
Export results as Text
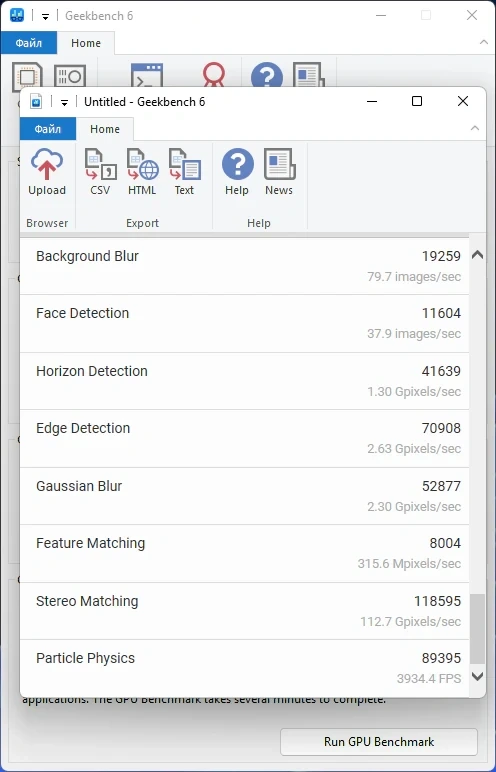[184, 172]
